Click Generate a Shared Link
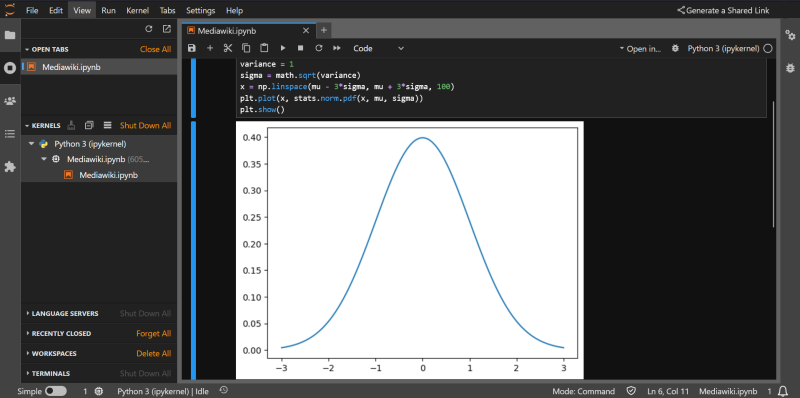This screenshot has height=398, width=800. (x=723, y=10)
